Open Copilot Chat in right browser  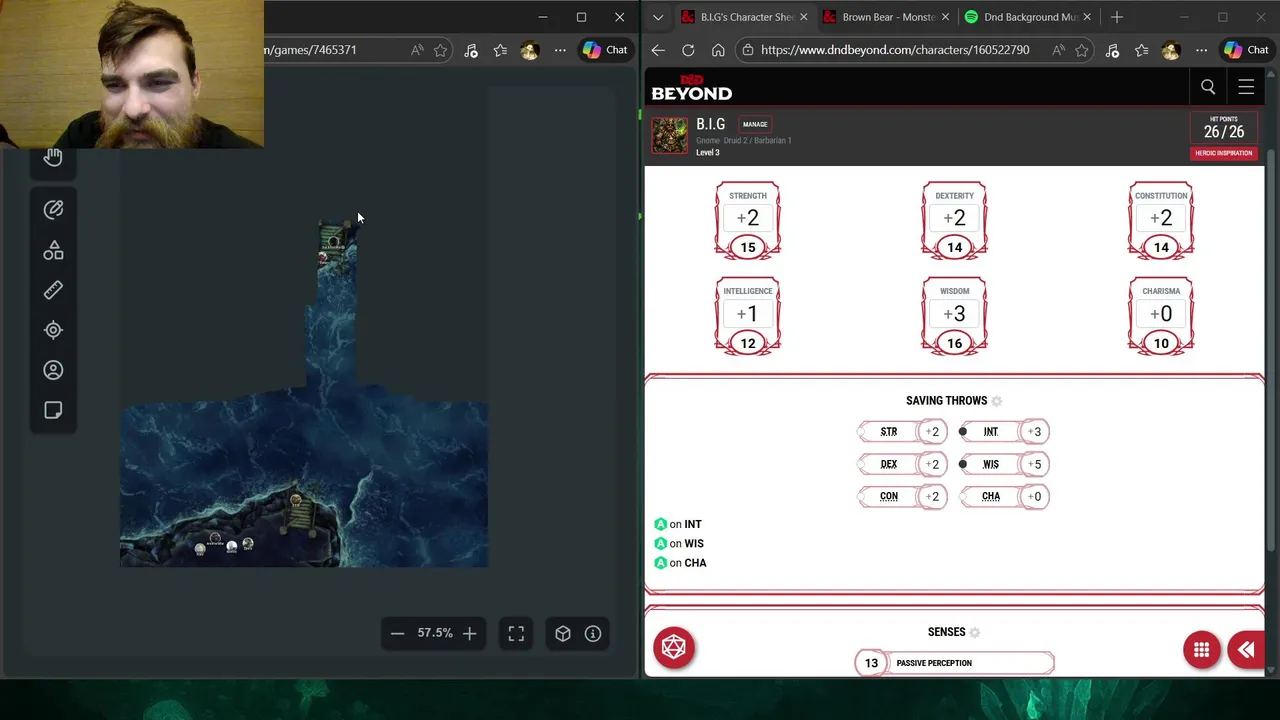point(1247,50)
